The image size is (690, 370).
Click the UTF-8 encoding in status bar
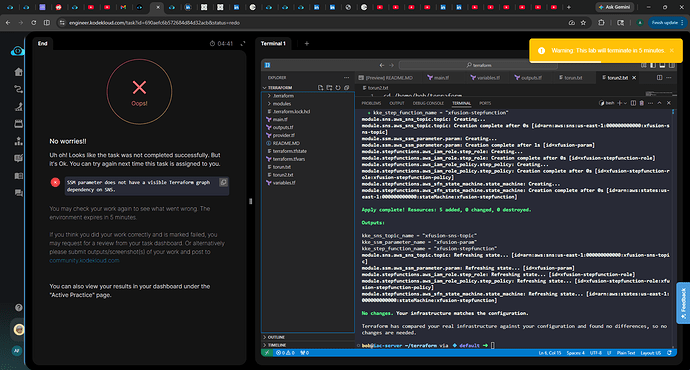pyautogui.click(x=596, y=353)
